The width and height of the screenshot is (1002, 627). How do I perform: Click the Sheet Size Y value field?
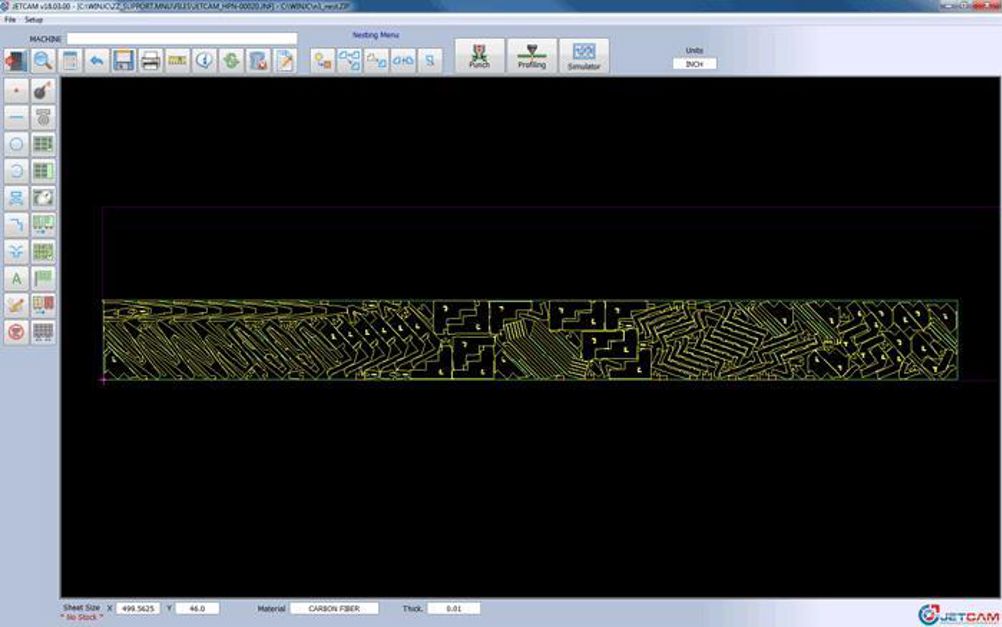coord(197,608)
